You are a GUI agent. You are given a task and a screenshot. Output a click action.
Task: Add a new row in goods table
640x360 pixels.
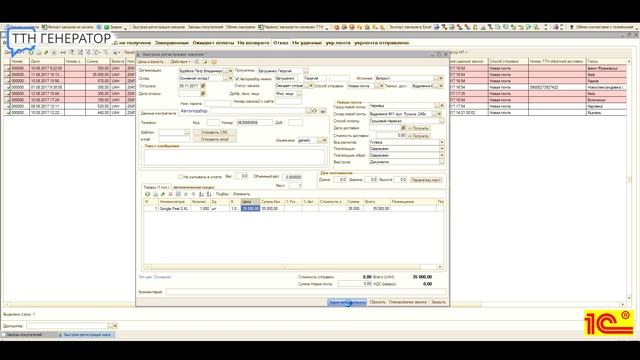pos(147,194)
